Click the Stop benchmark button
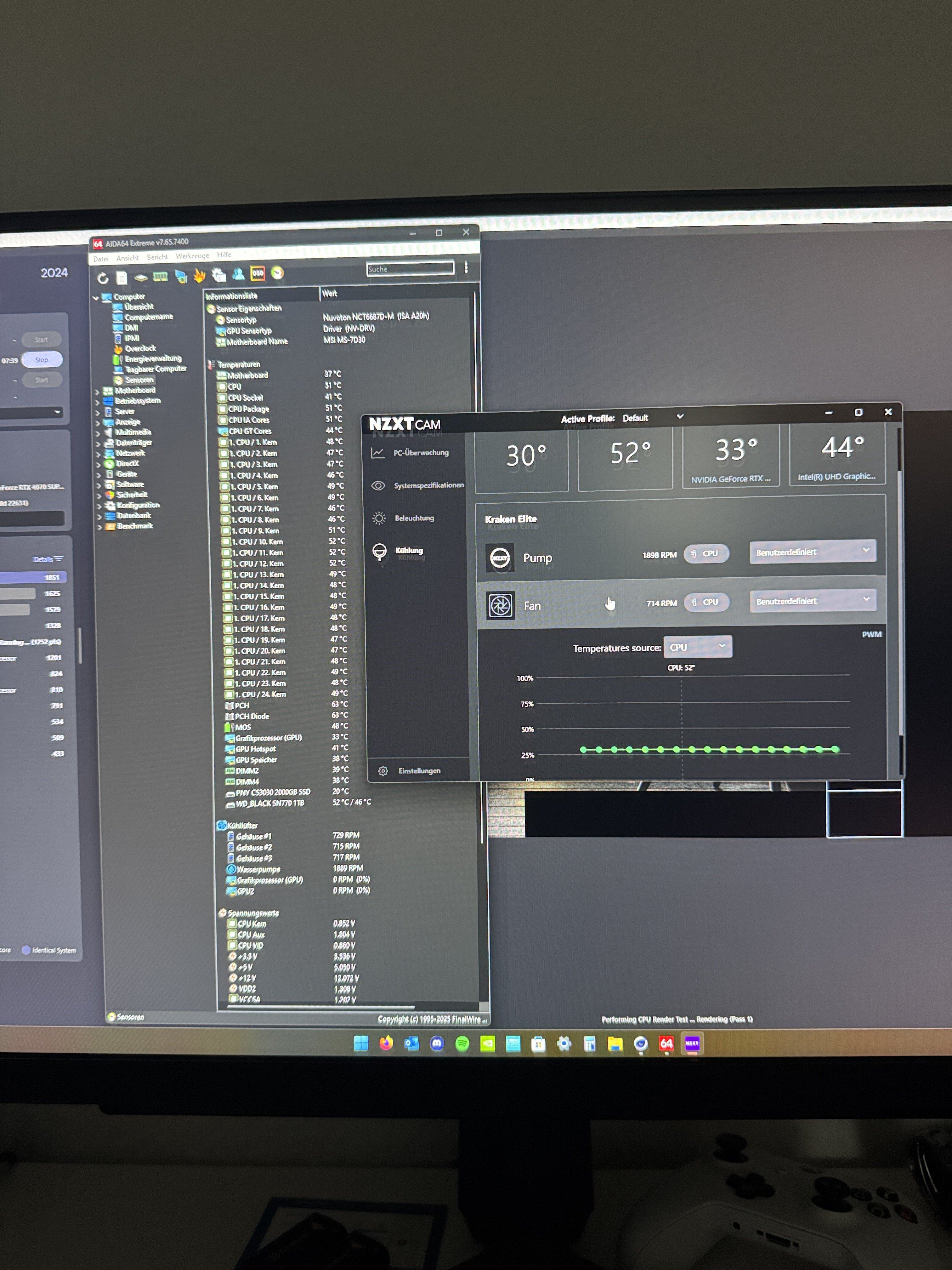Screen dimensions: 952x1270 click(x=41, y=360)
